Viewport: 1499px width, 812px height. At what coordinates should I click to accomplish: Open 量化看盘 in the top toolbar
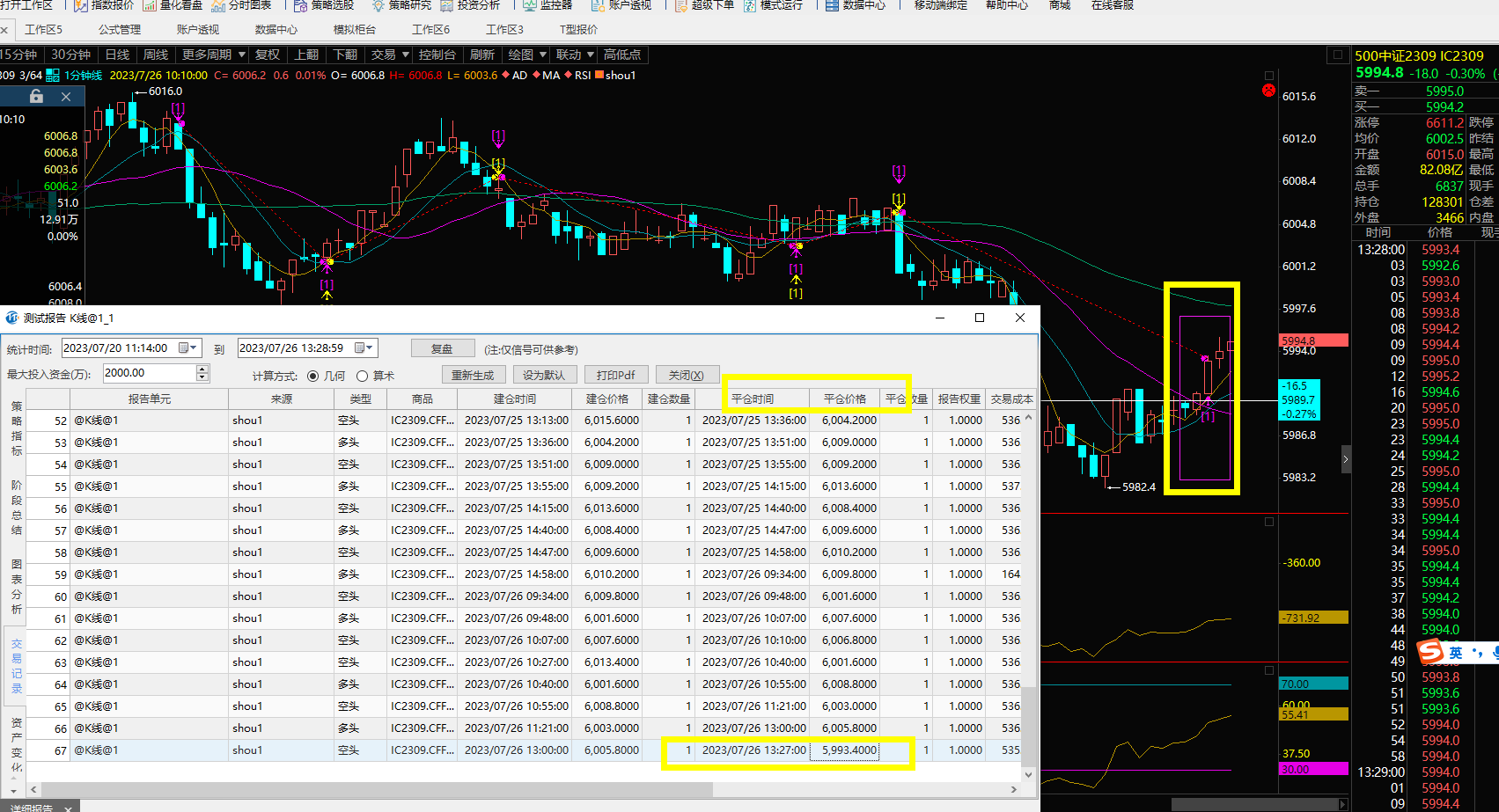point(173,5)
